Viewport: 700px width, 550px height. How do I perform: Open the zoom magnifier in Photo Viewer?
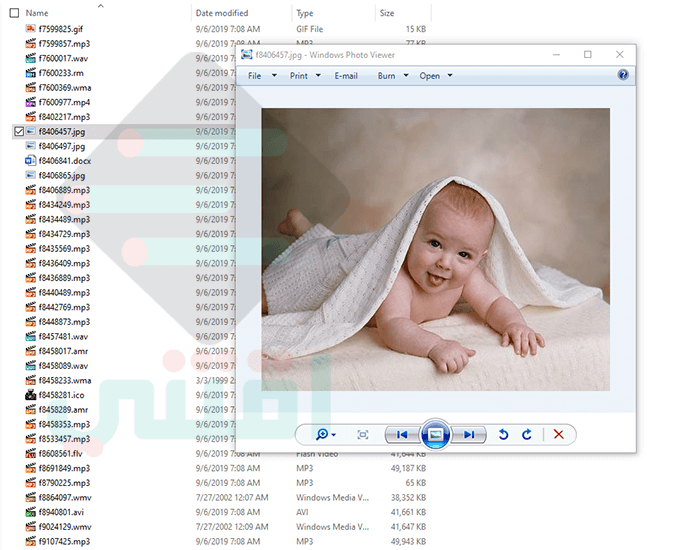(x=322, y=434)
